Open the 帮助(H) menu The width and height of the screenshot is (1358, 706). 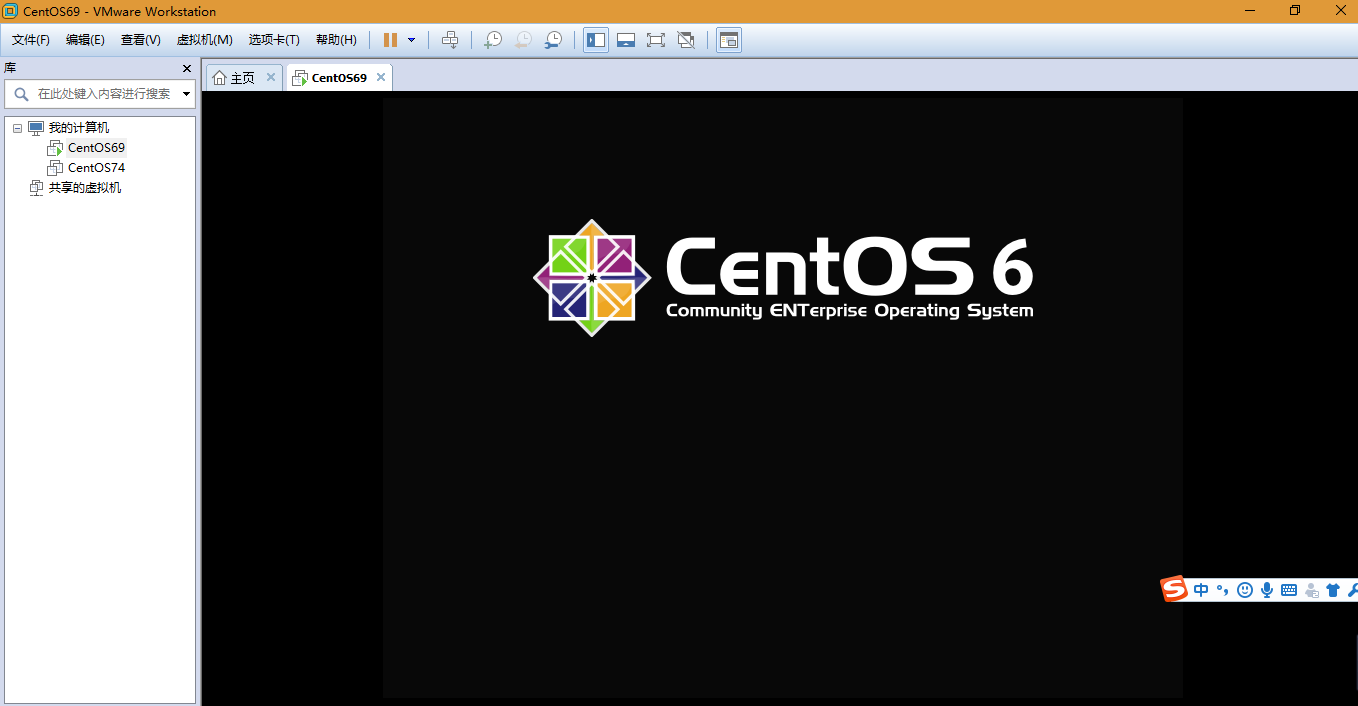(336, 40)
